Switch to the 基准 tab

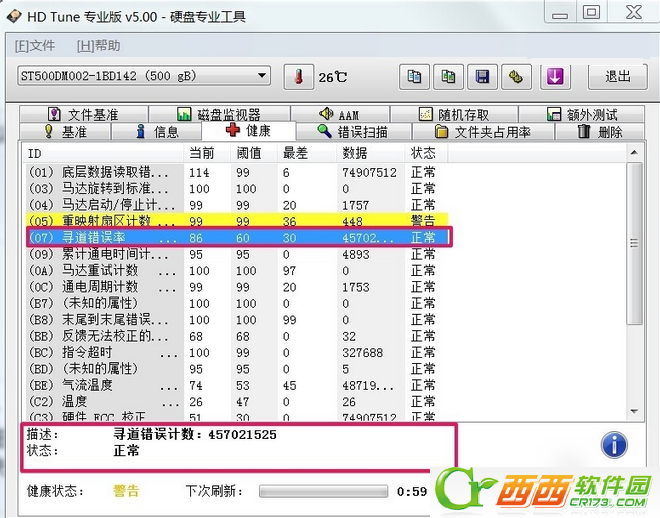pos(65,132)
